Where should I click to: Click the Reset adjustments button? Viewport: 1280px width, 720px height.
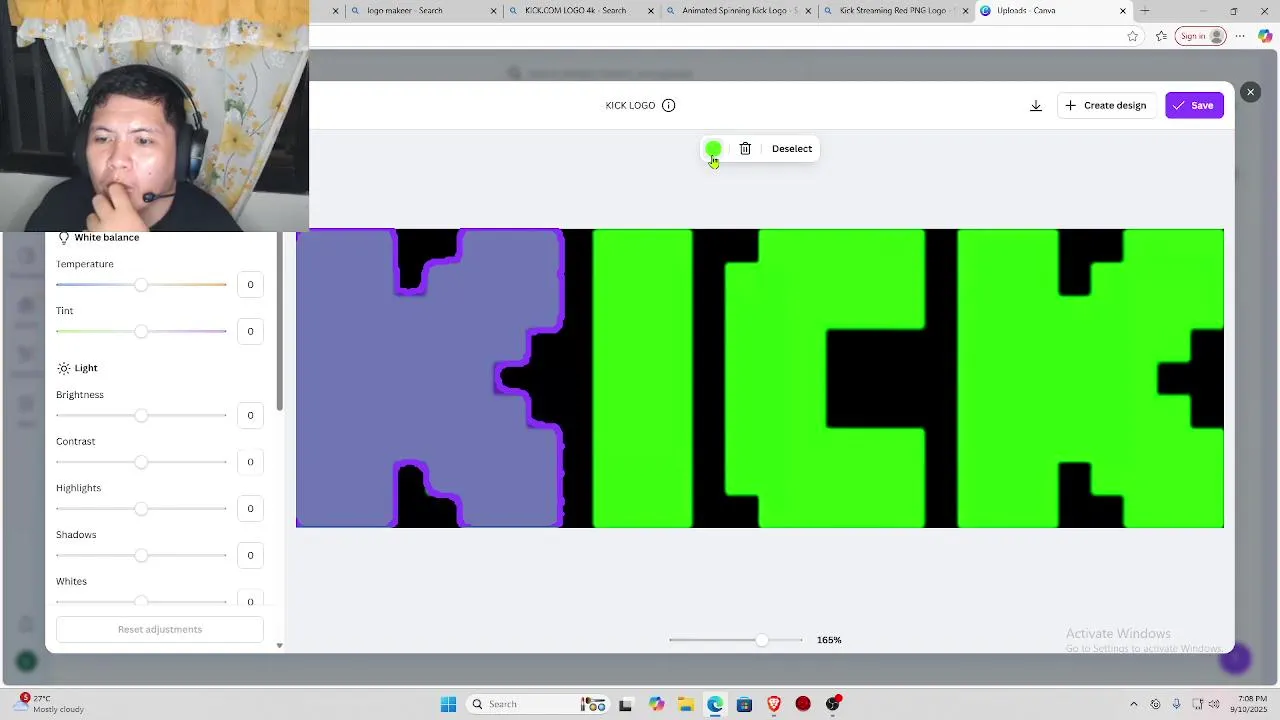click(x=160, y=629)
